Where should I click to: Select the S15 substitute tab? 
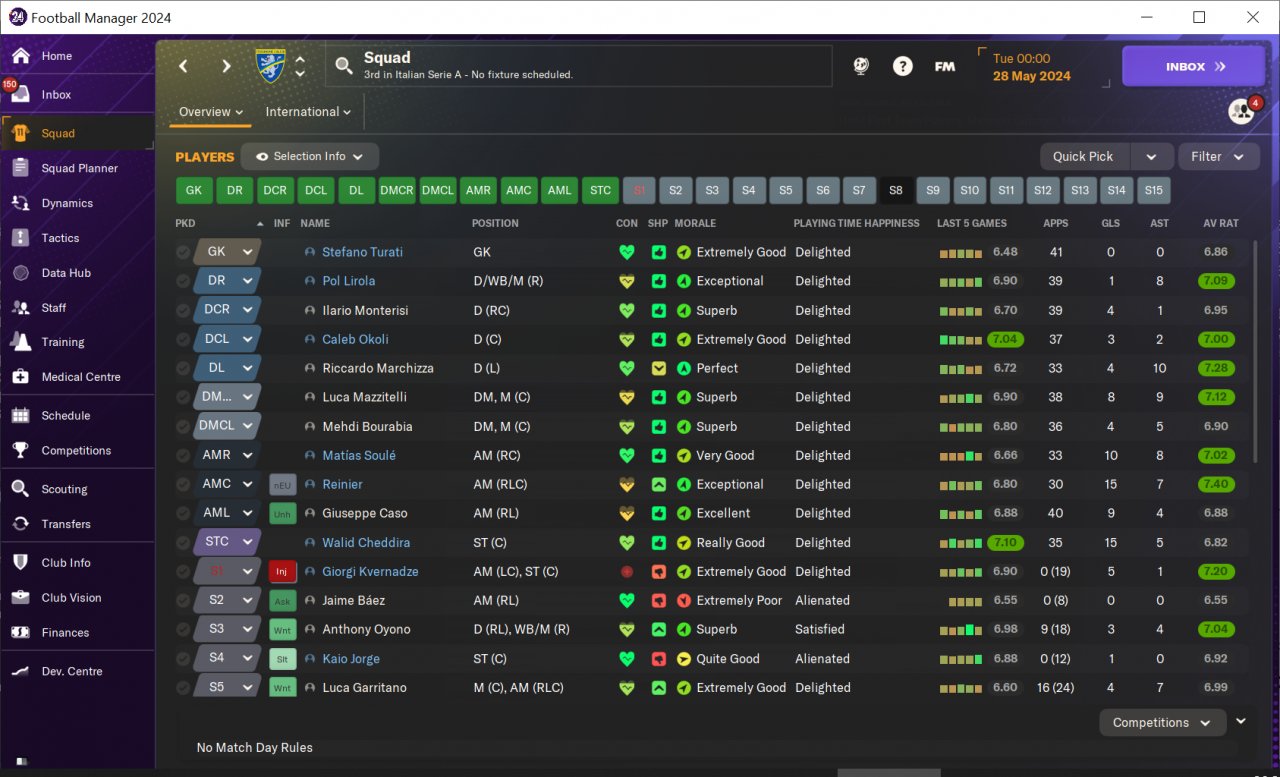1154,190
